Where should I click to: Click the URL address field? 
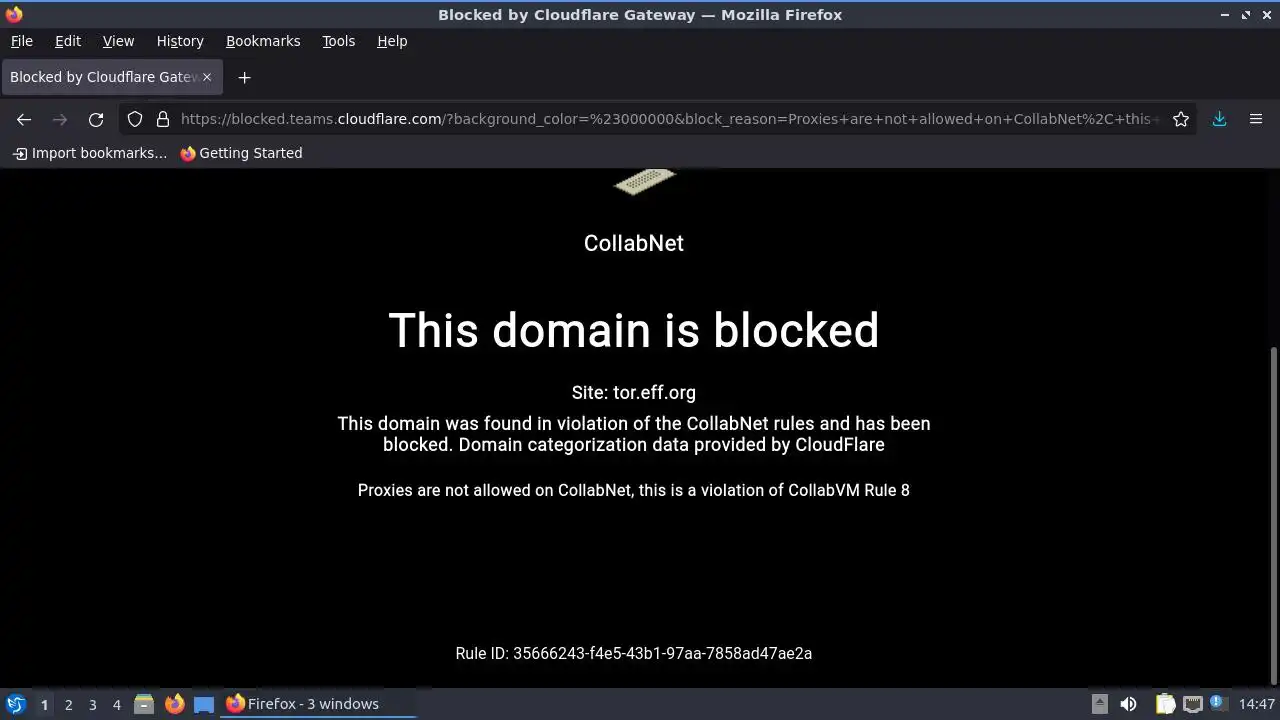(x=670, y=119)
